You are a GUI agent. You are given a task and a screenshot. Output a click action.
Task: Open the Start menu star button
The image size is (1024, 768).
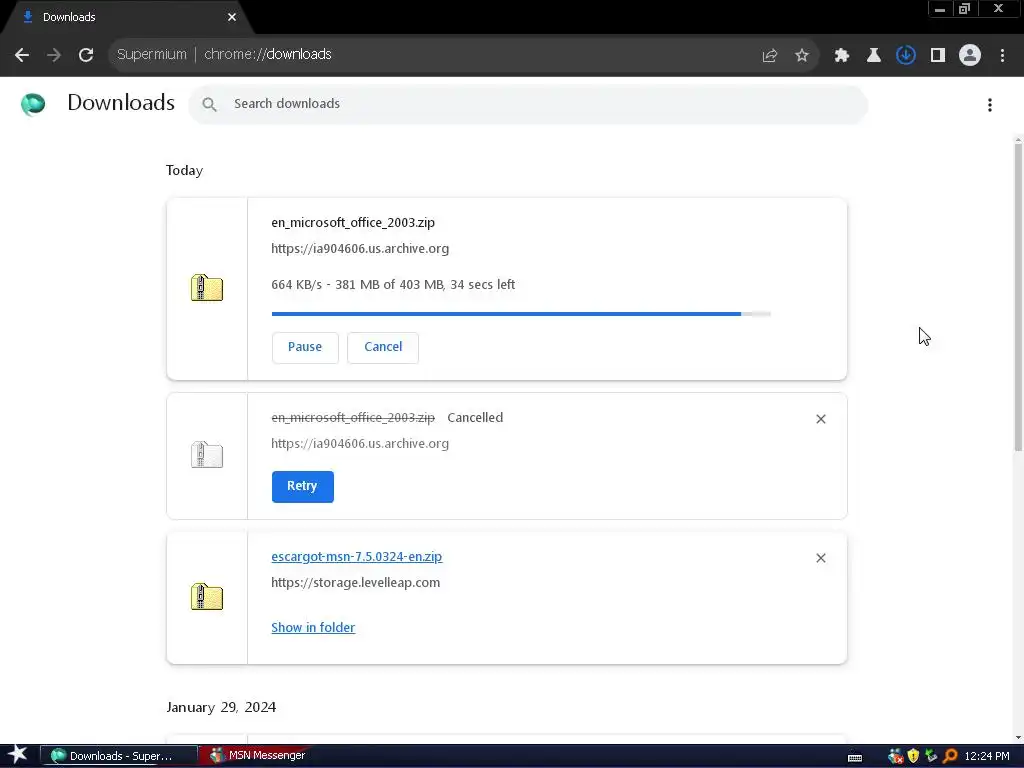point(18,755)
